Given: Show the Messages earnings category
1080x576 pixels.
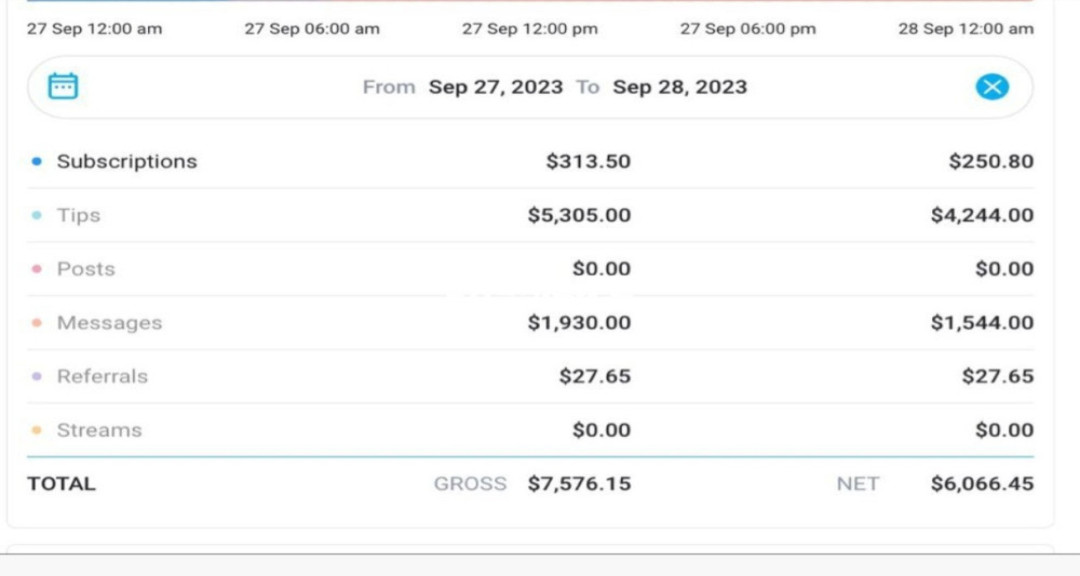Looking at the screenshot, I should pyautogui.click(x=110, y=322).
